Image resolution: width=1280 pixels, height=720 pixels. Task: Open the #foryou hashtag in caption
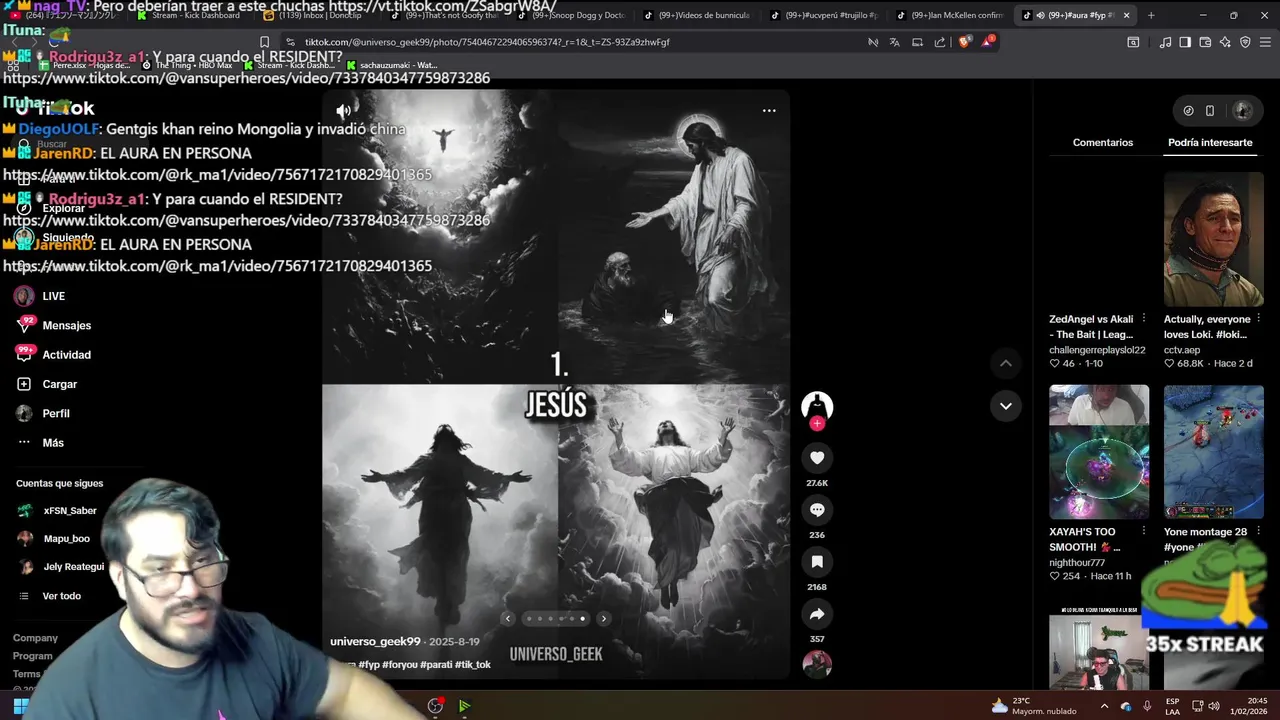(x=400, y=665)
